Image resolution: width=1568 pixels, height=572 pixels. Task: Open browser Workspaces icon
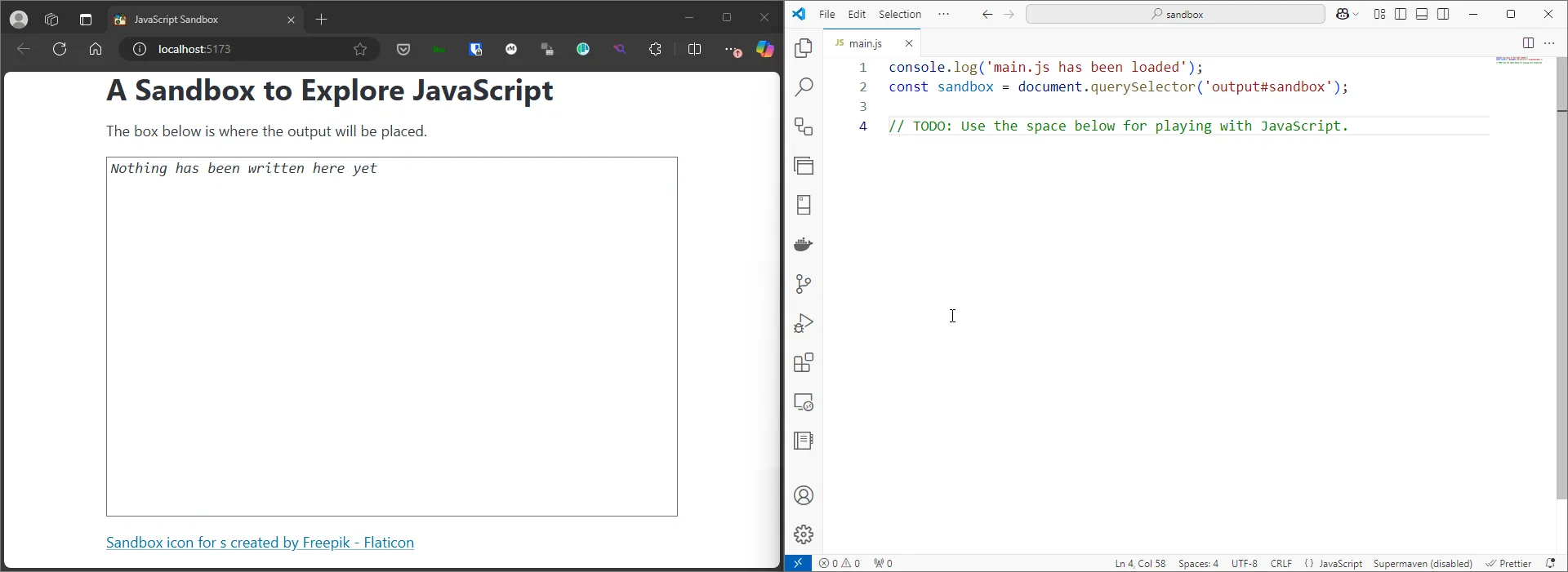[52, 19]
